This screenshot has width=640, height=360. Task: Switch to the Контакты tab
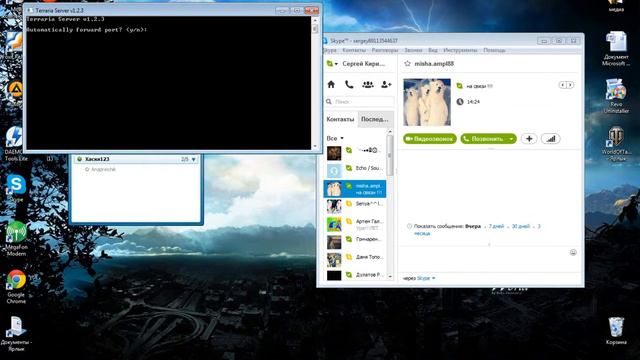pos(340,119)
